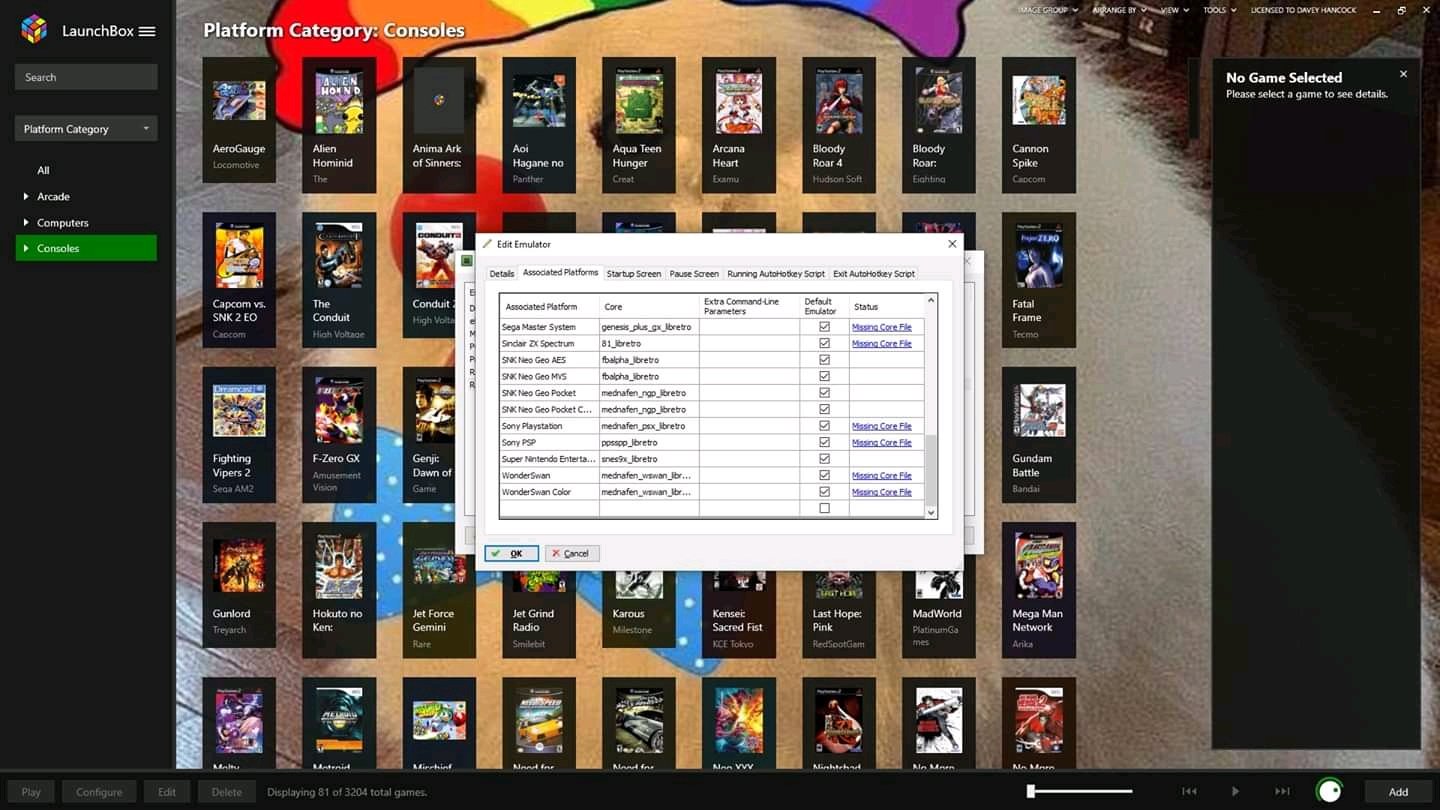Click the platforms table scroll down arrow
This screenshot has width=1440, height=810.
coord(931,512)
